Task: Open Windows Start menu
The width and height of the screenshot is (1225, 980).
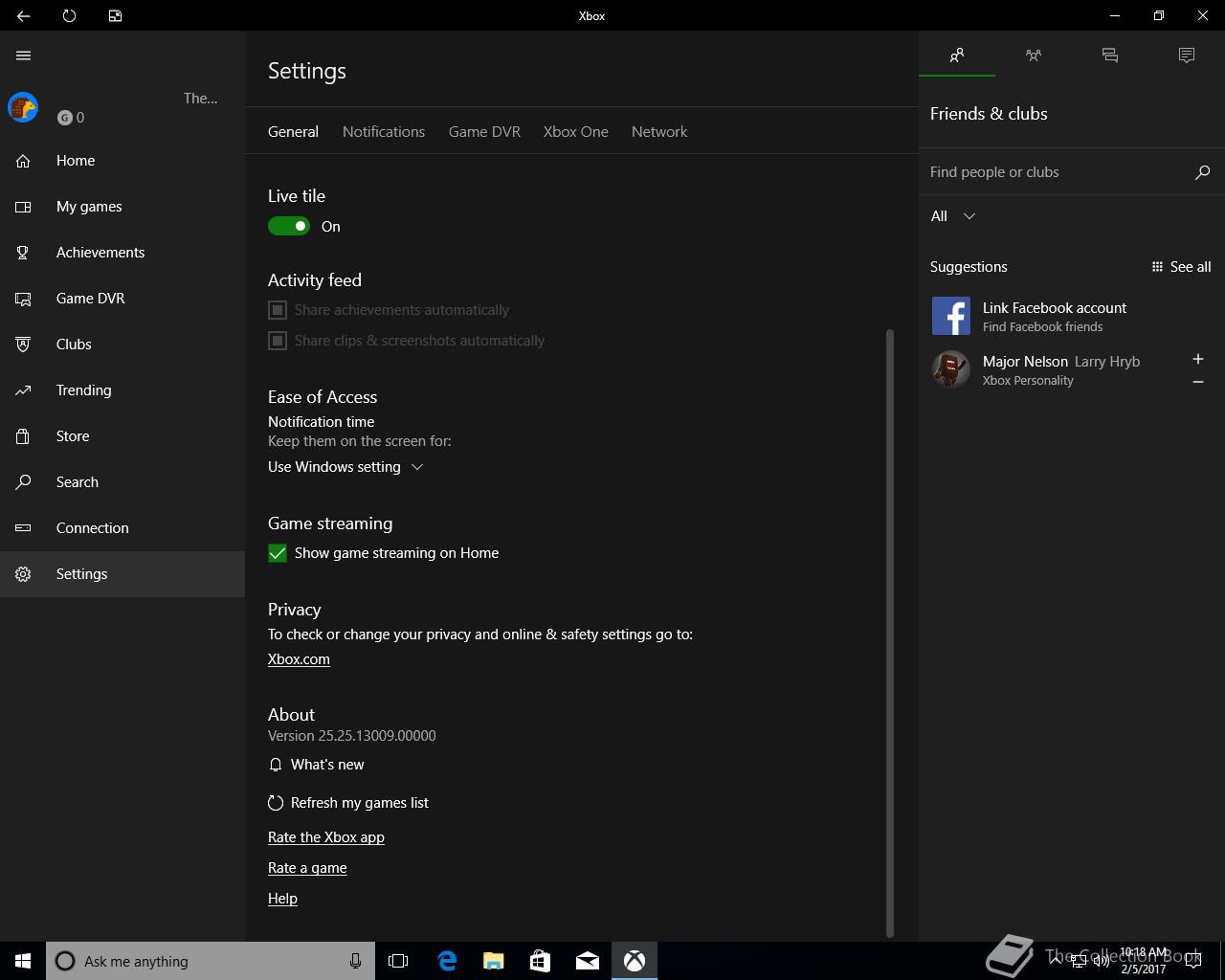Action: click(x=23, y=961)
